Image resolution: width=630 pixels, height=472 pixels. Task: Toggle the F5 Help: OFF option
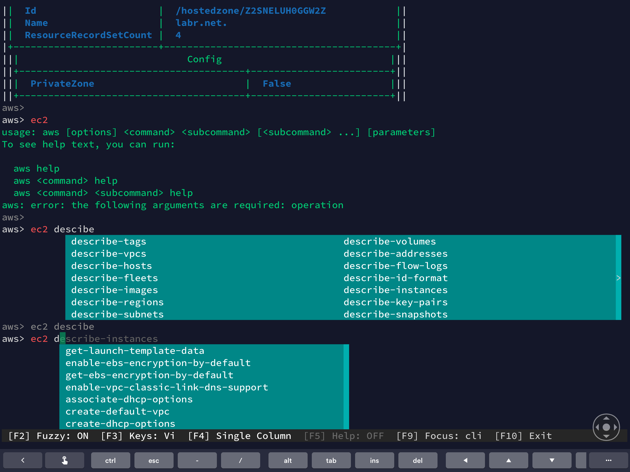point(344,436)
